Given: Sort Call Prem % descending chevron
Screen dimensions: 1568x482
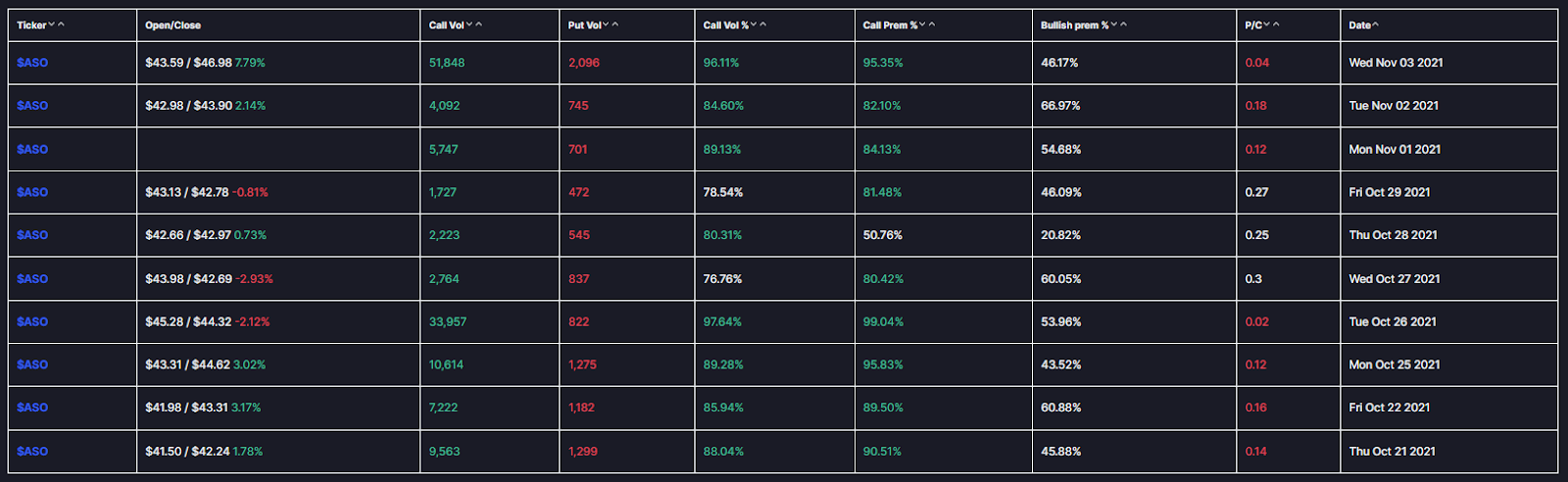Looking at the screenshot, I should tap(922, 24).
